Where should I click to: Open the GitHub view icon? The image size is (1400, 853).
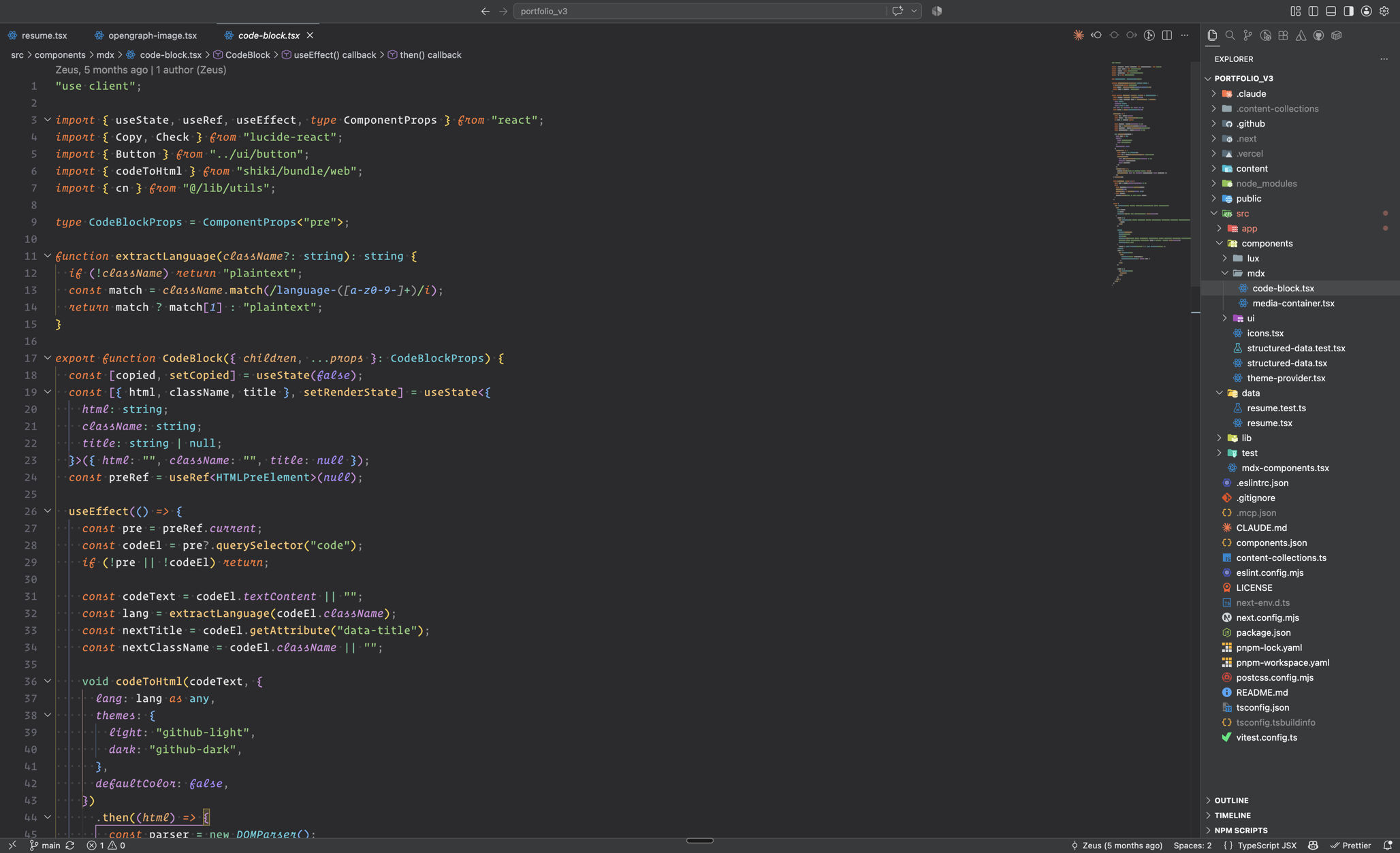pyautogui.click(x=1318, y=35)
